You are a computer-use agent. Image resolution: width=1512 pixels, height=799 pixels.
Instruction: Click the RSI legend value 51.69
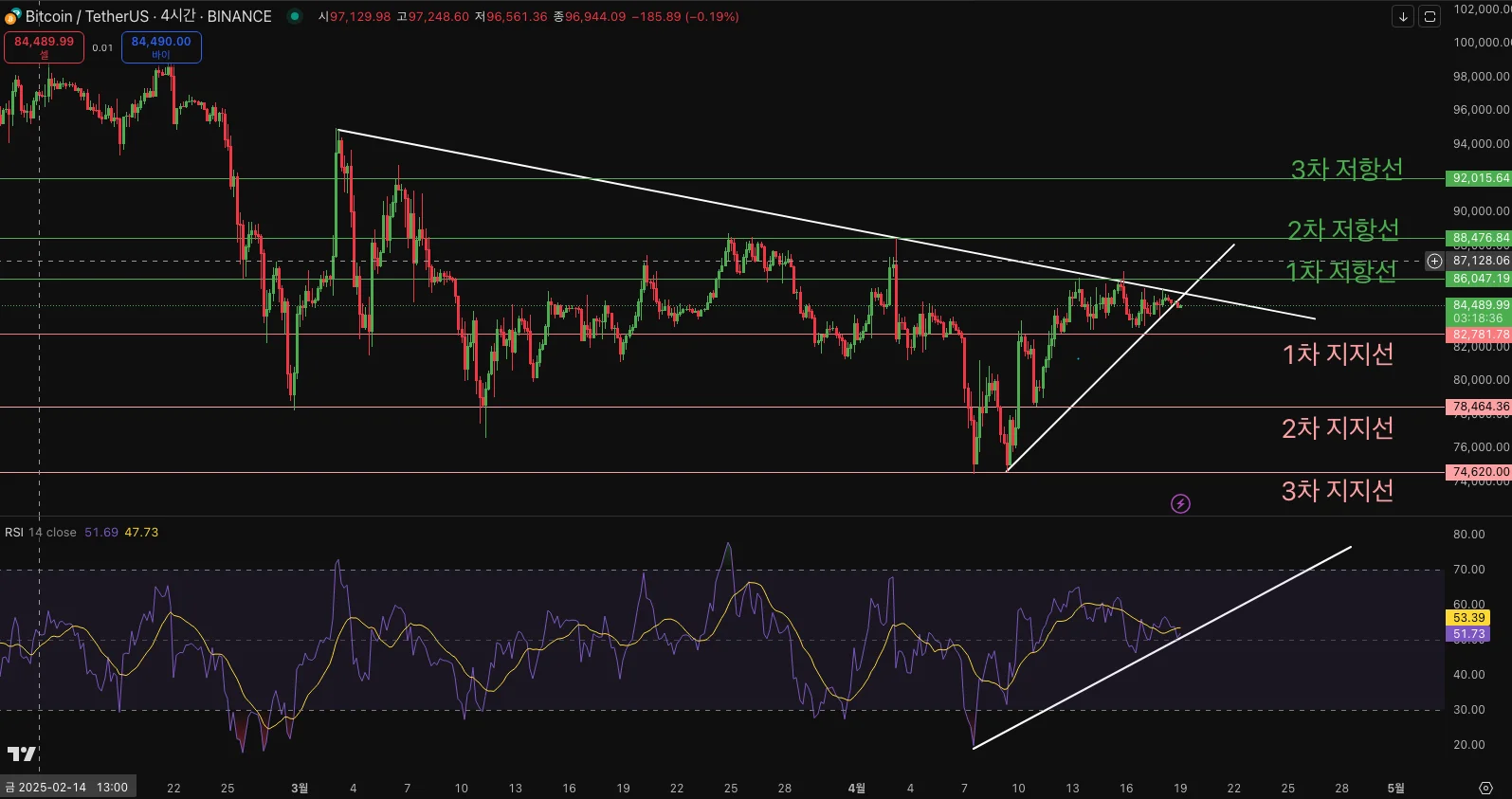(101, 533)
